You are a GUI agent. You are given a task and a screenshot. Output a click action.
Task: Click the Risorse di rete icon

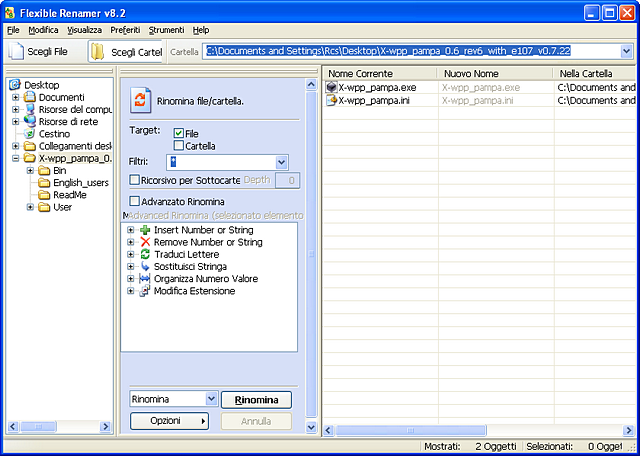click(29, 122)
